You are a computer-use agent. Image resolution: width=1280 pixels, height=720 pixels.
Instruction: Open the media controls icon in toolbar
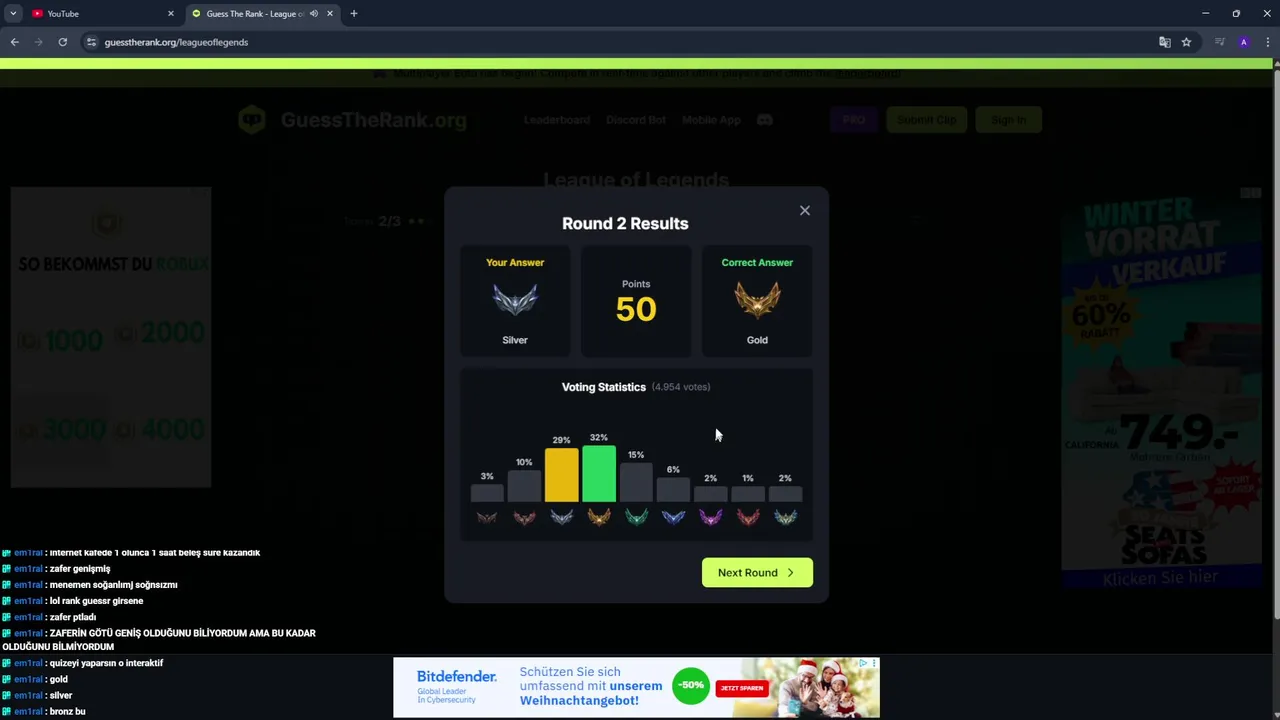1220,42
